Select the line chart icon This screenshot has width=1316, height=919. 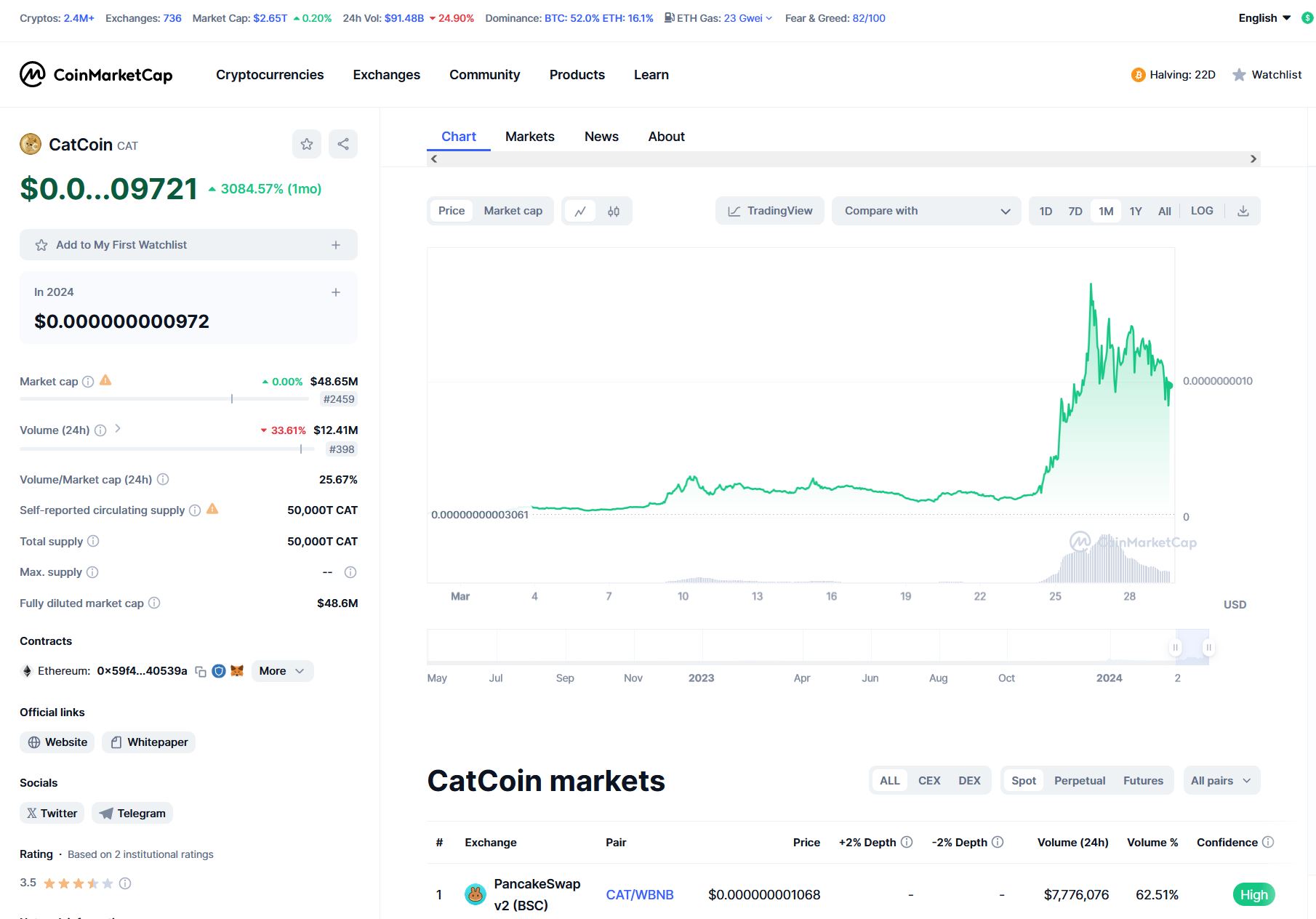(580, 212)
